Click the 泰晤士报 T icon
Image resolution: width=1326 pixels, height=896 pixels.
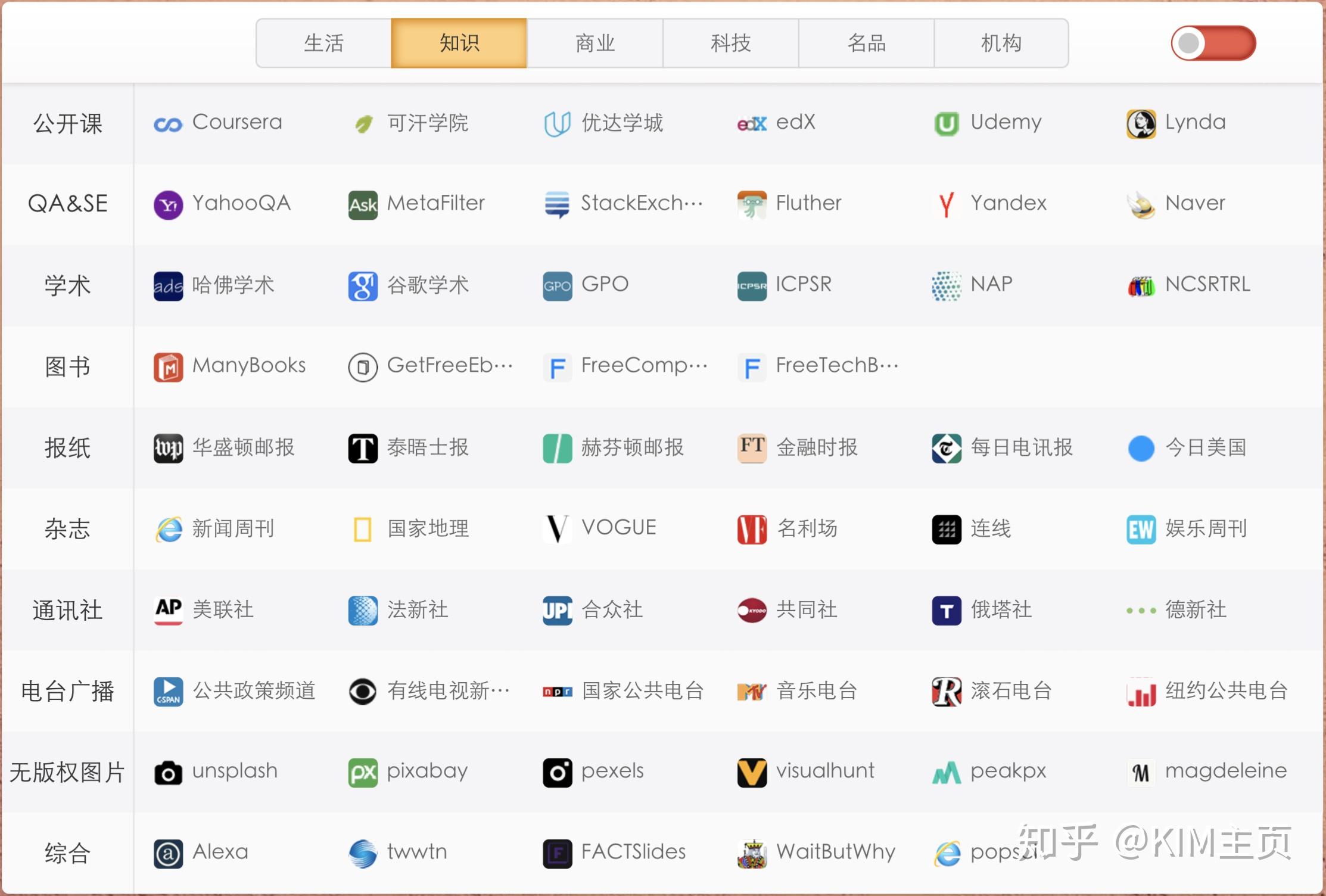[363, 448]
